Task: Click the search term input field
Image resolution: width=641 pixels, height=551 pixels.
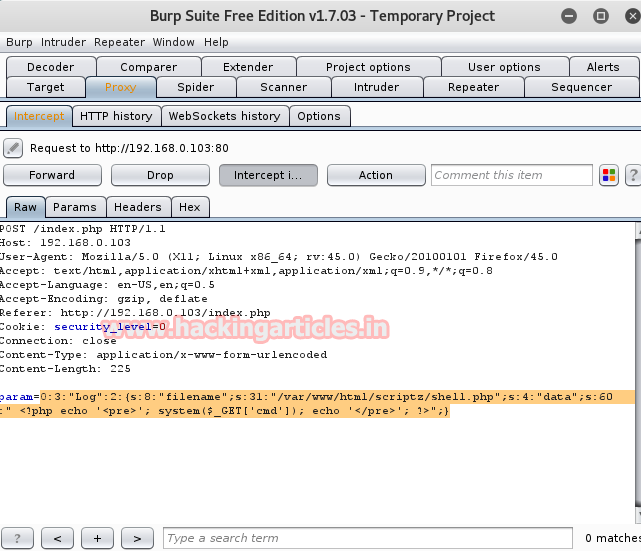Action: pos(368,538)
